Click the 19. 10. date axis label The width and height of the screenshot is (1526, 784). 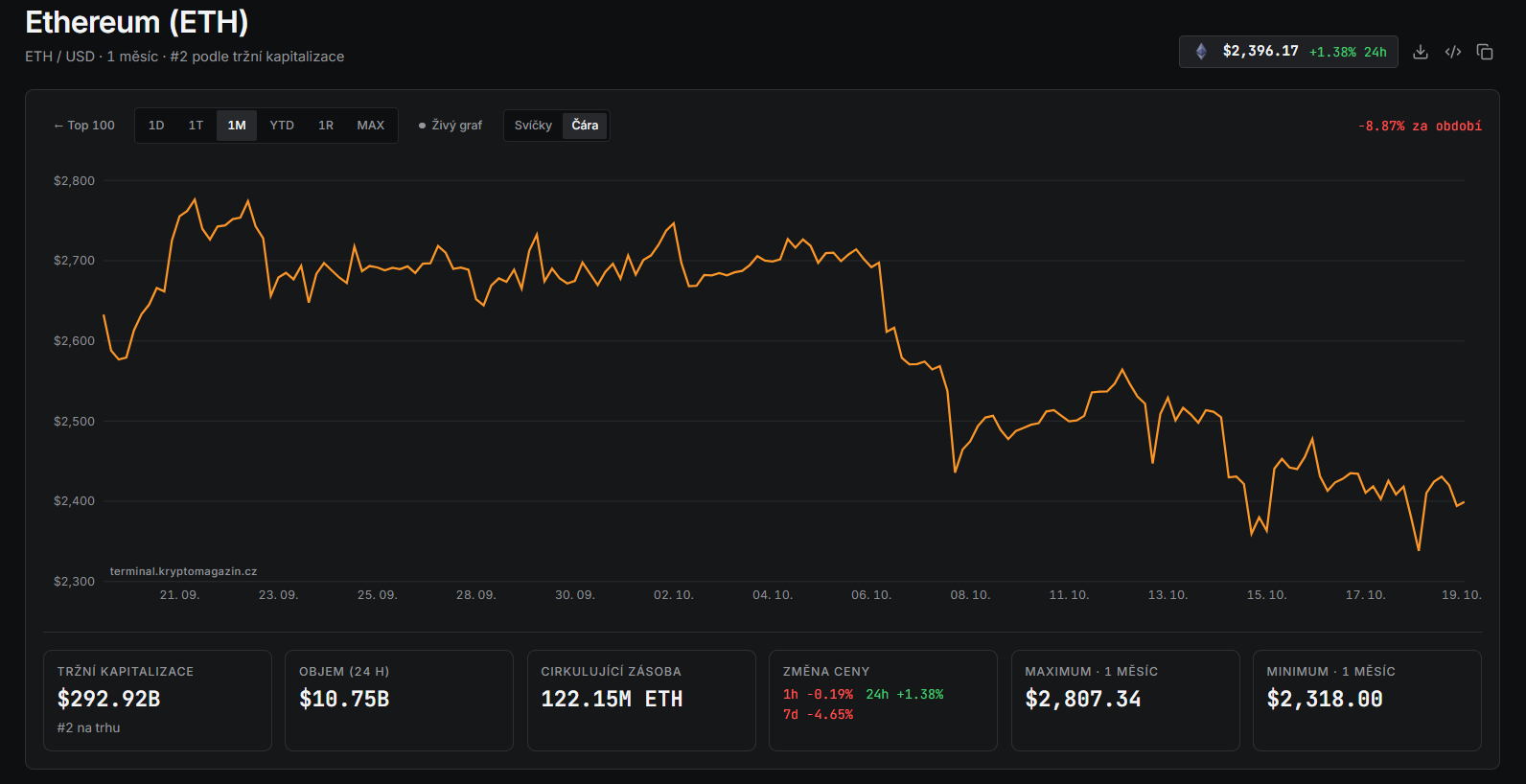pos(1462,595)
